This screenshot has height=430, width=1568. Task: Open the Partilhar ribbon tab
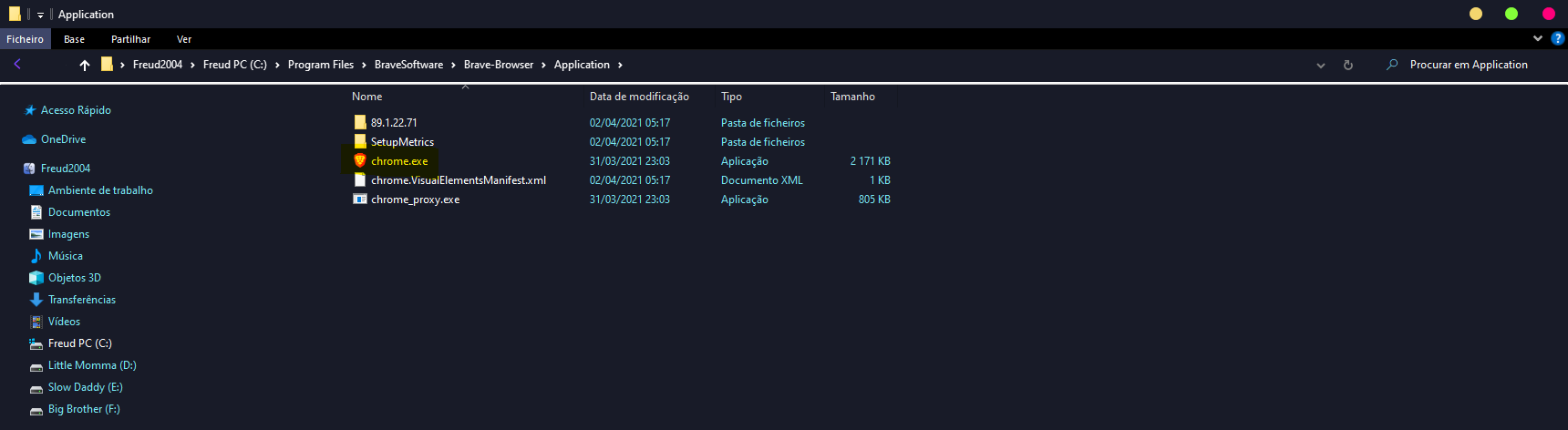[130, 39]
